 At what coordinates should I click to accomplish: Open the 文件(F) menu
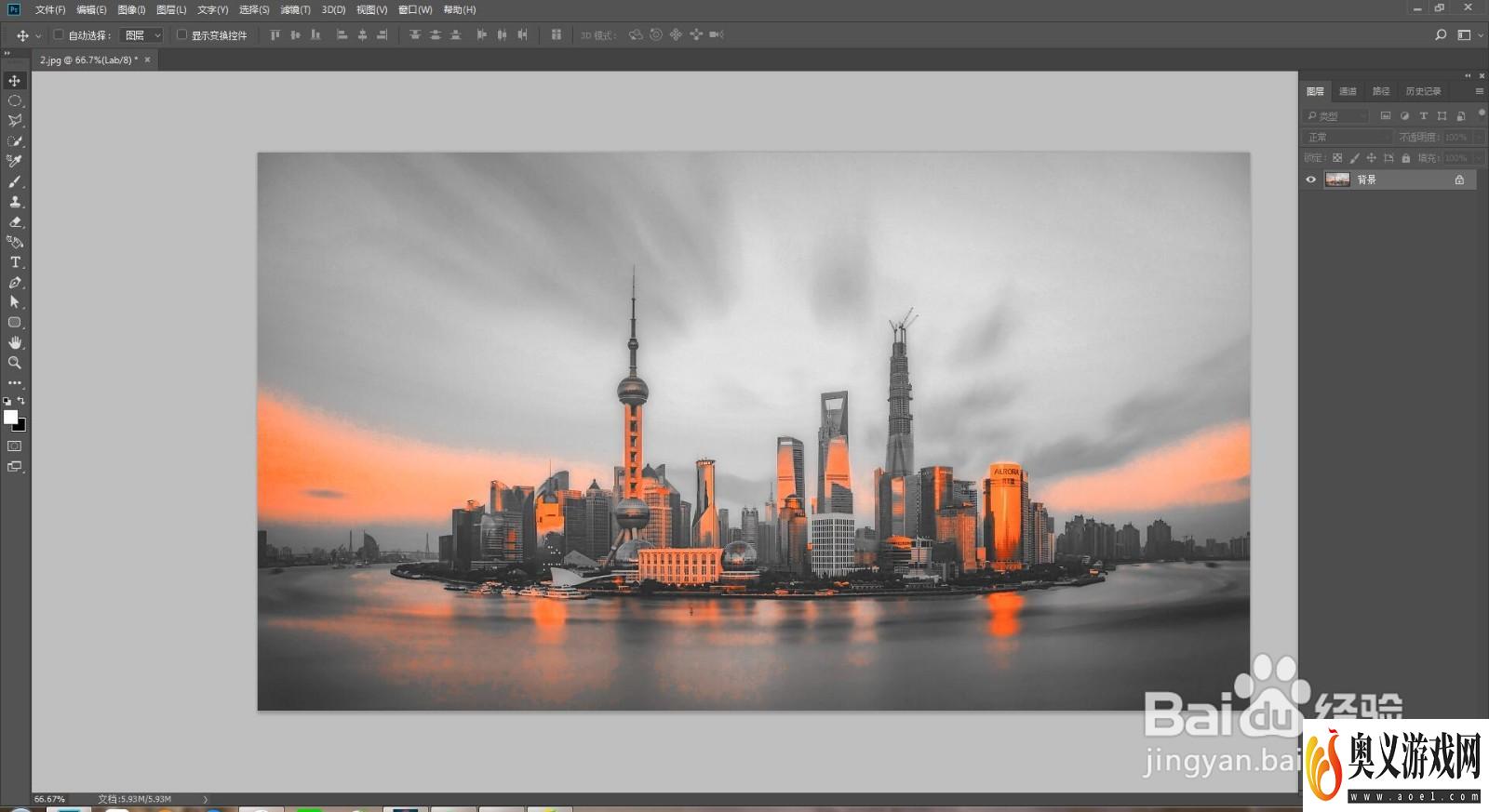pyautogui.click(x=50, y=9)
